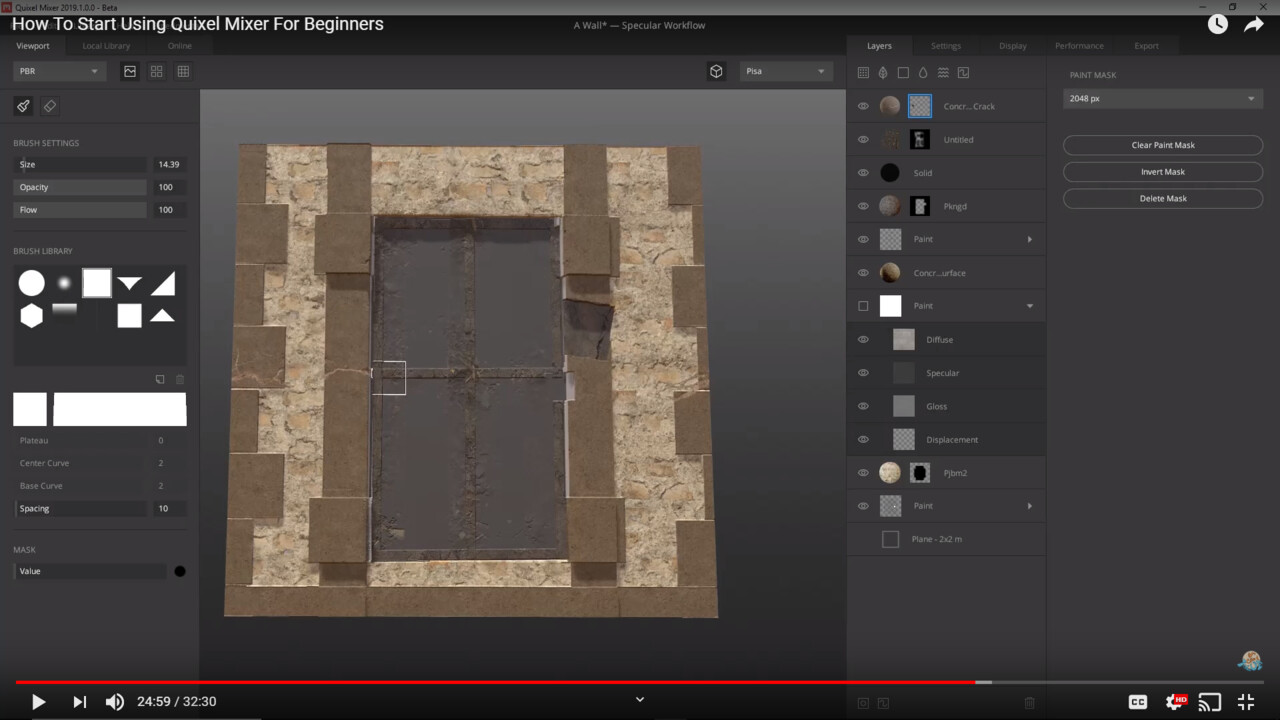Expand Paint layer above Concr...urface
The image size is (1280, 720).
click(1030, 239)
